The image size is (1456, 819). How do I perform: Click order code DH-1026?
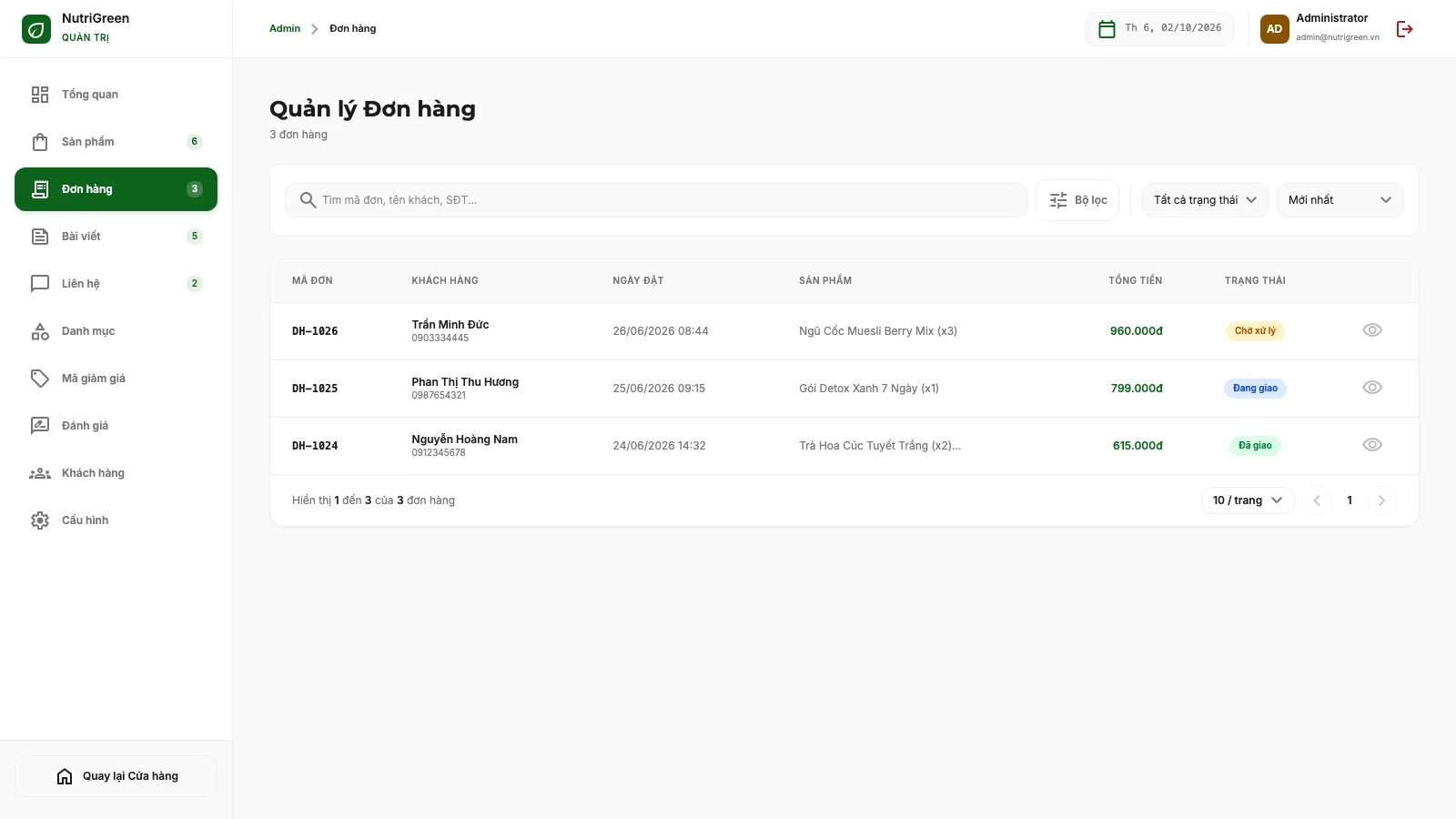point(315,331)
